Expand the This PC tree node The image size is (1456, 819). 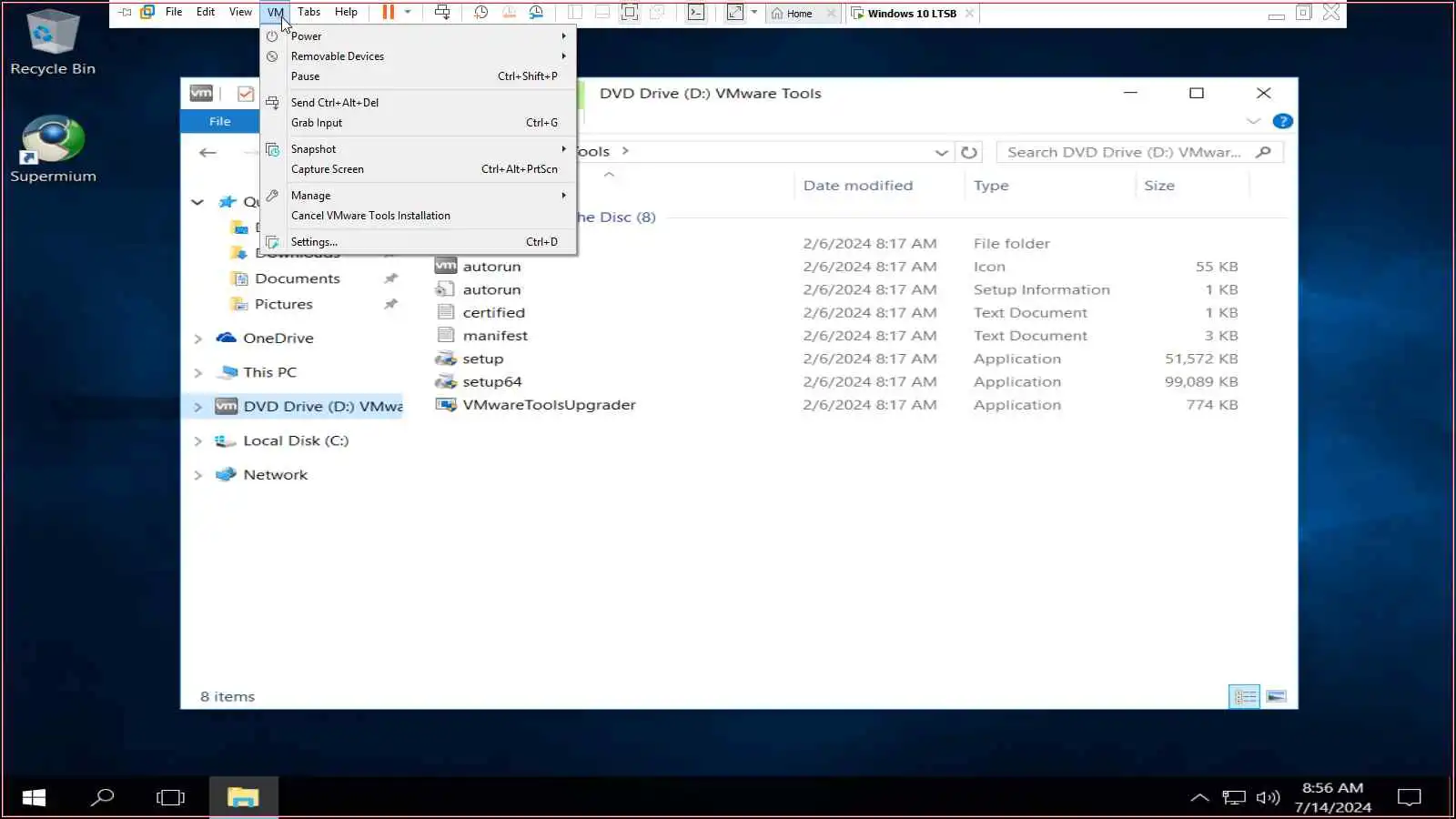point(197,373)
